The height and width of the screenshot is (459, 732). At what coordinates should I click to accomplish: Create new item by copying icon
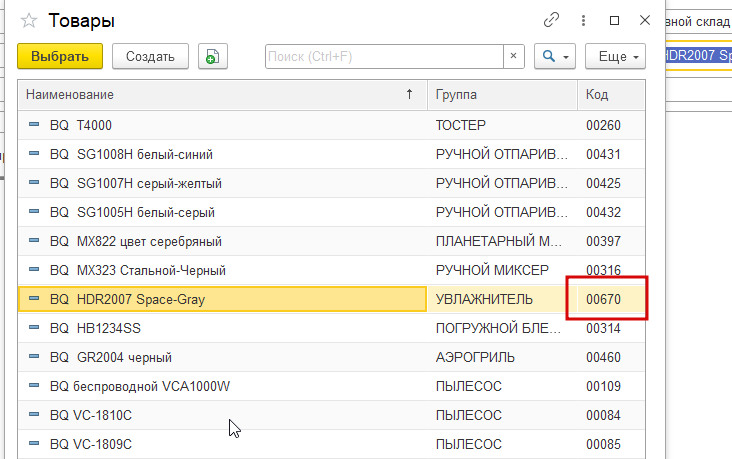click(x=213, y=56)
